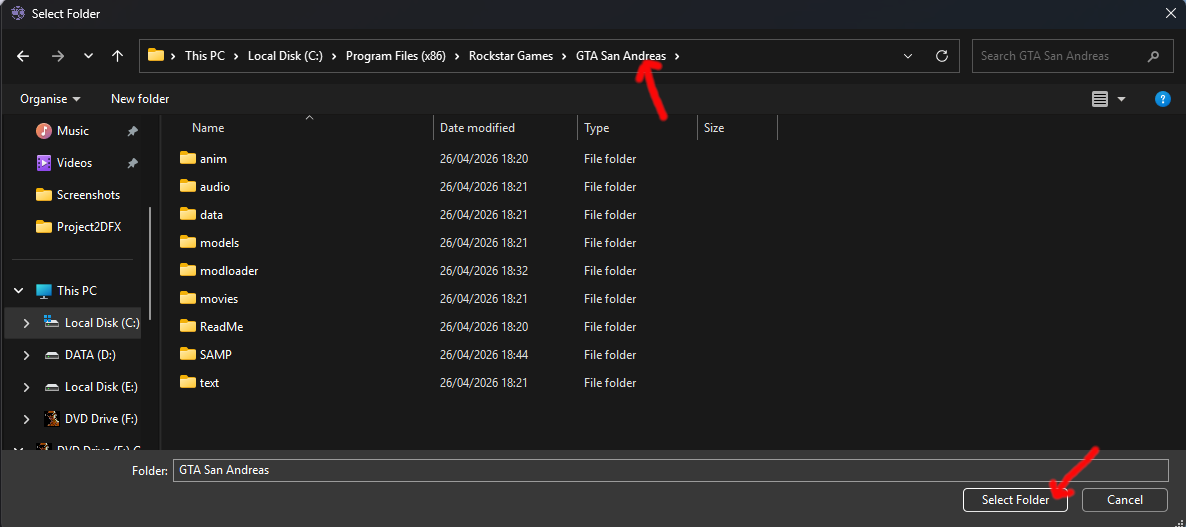Expand DATA (D:) tree node

pos(26,355)
